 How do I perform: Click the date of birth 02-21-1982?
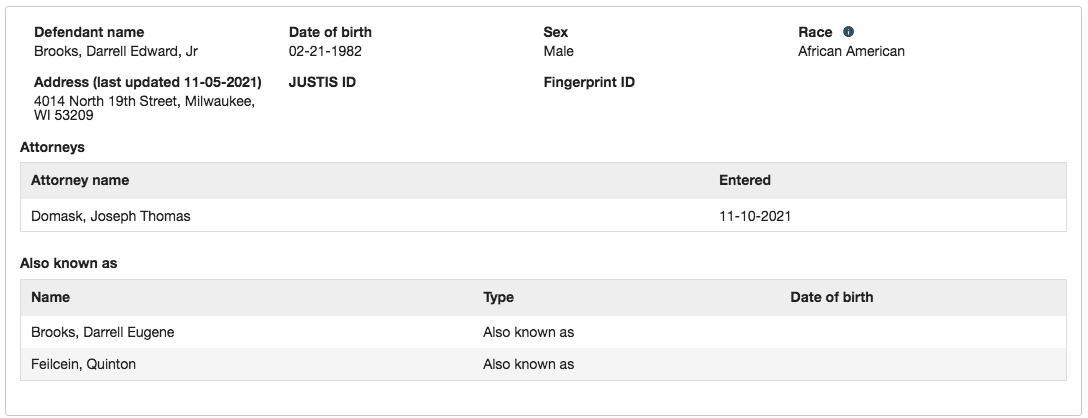(x=325, y=51)
